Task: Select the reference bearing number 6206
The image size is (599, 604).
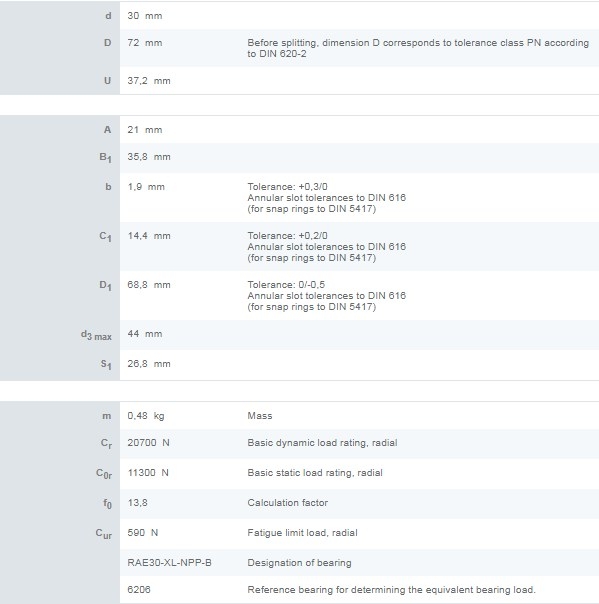Action: click(139, 590)
